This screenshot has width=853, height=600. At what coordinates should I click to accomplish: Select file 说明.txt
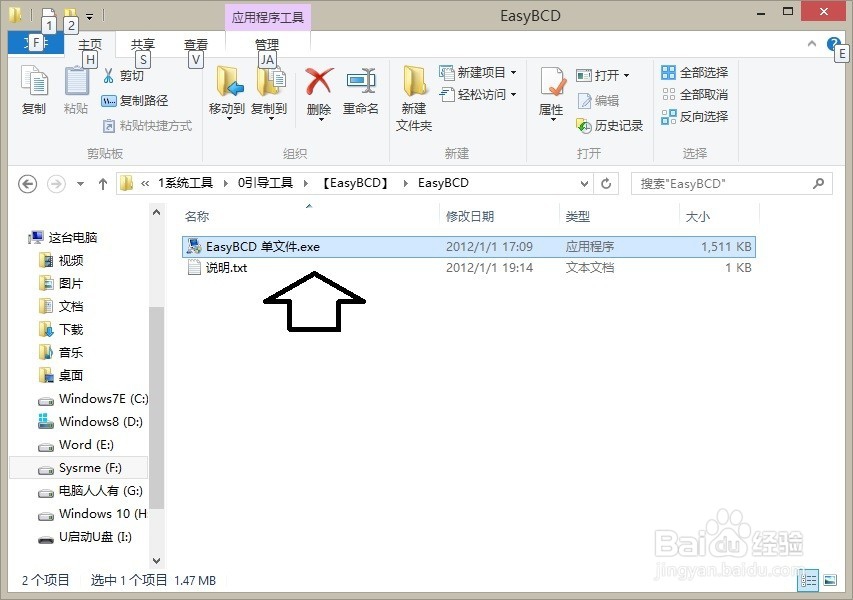[468, 268]
